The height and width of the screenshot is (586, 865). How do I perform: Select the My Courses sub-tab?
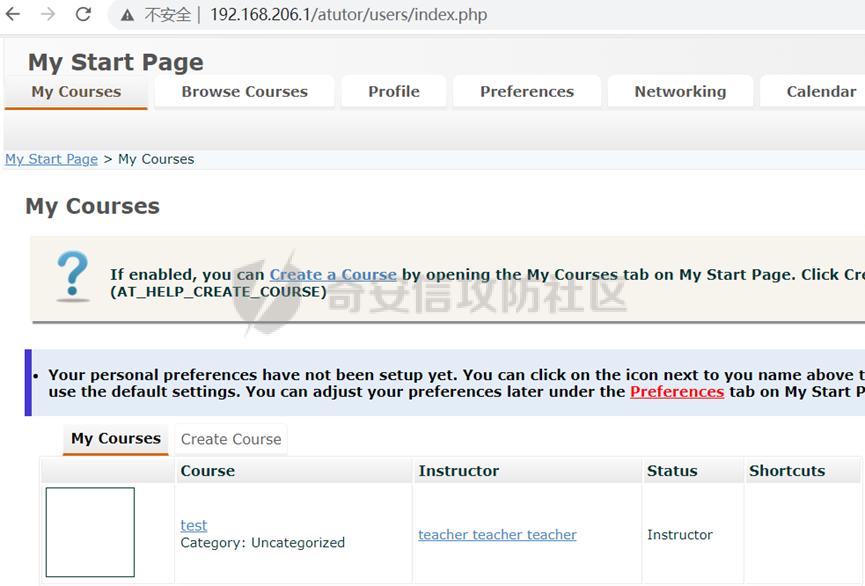pyautogui.click(x=116, y=439)
